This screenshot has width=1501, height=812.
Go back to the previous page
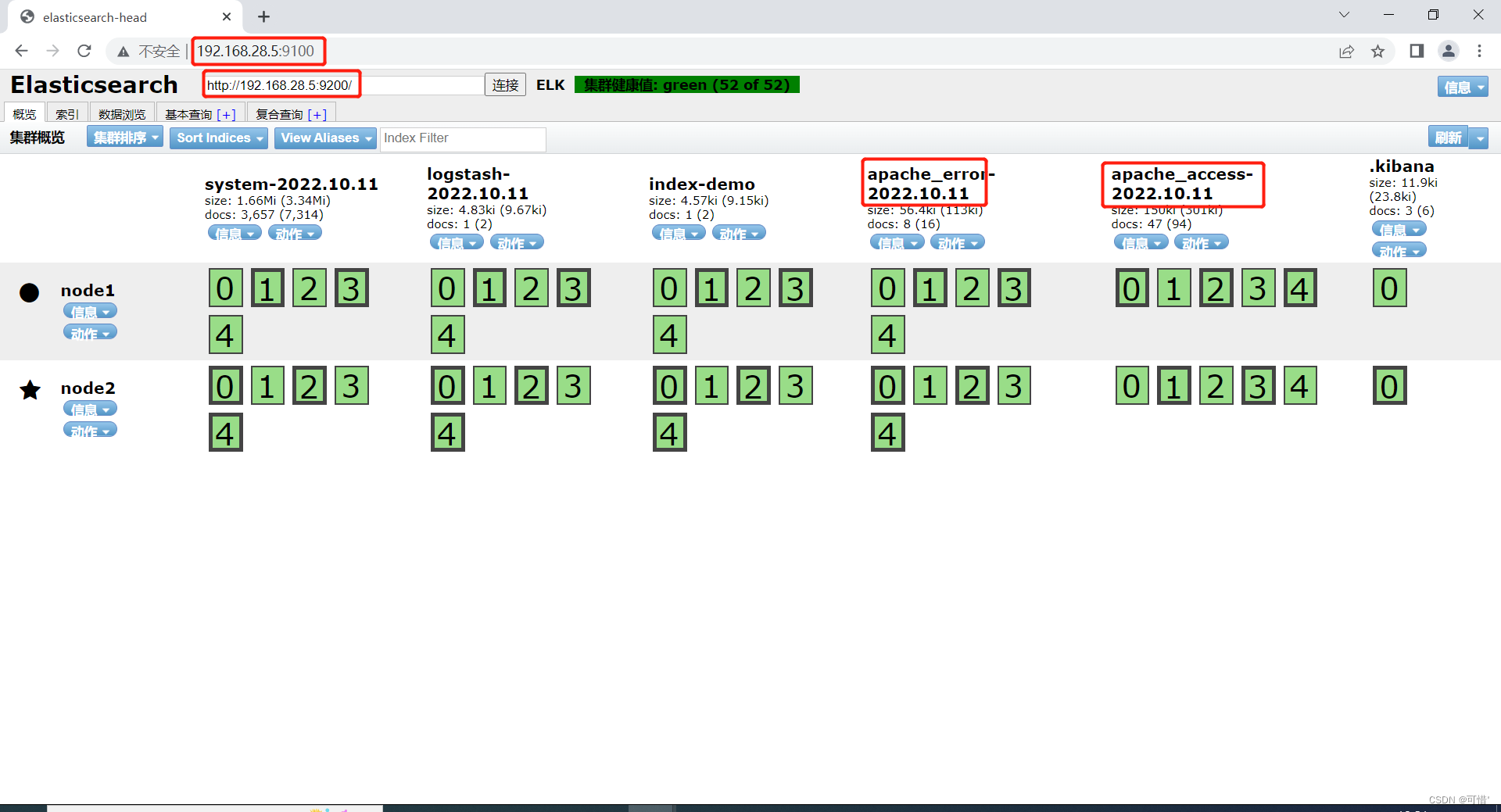click(x=21, y=51)
